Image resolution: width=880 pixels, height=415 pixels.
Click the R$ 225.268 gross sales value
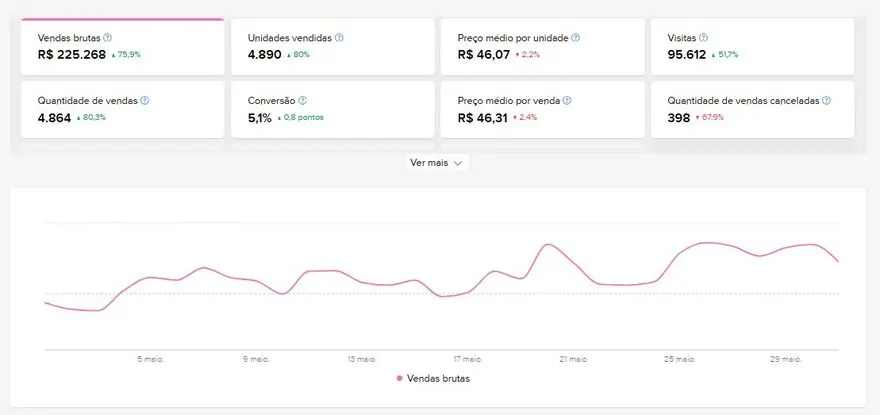72,54
